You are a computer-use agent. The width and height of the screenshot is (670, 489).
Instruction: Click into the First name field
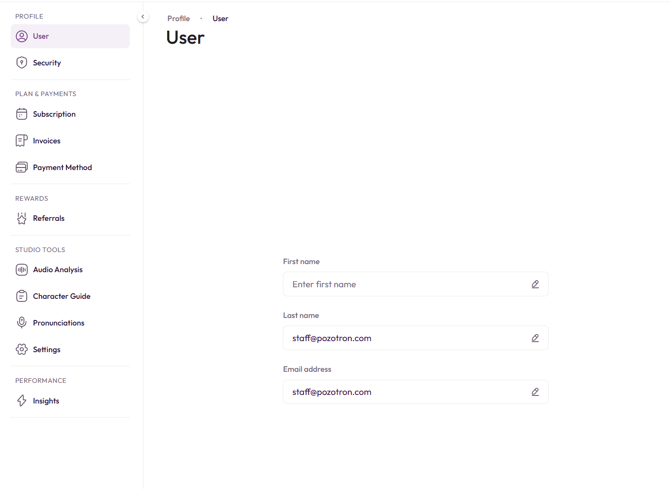[x=405, y=285]
